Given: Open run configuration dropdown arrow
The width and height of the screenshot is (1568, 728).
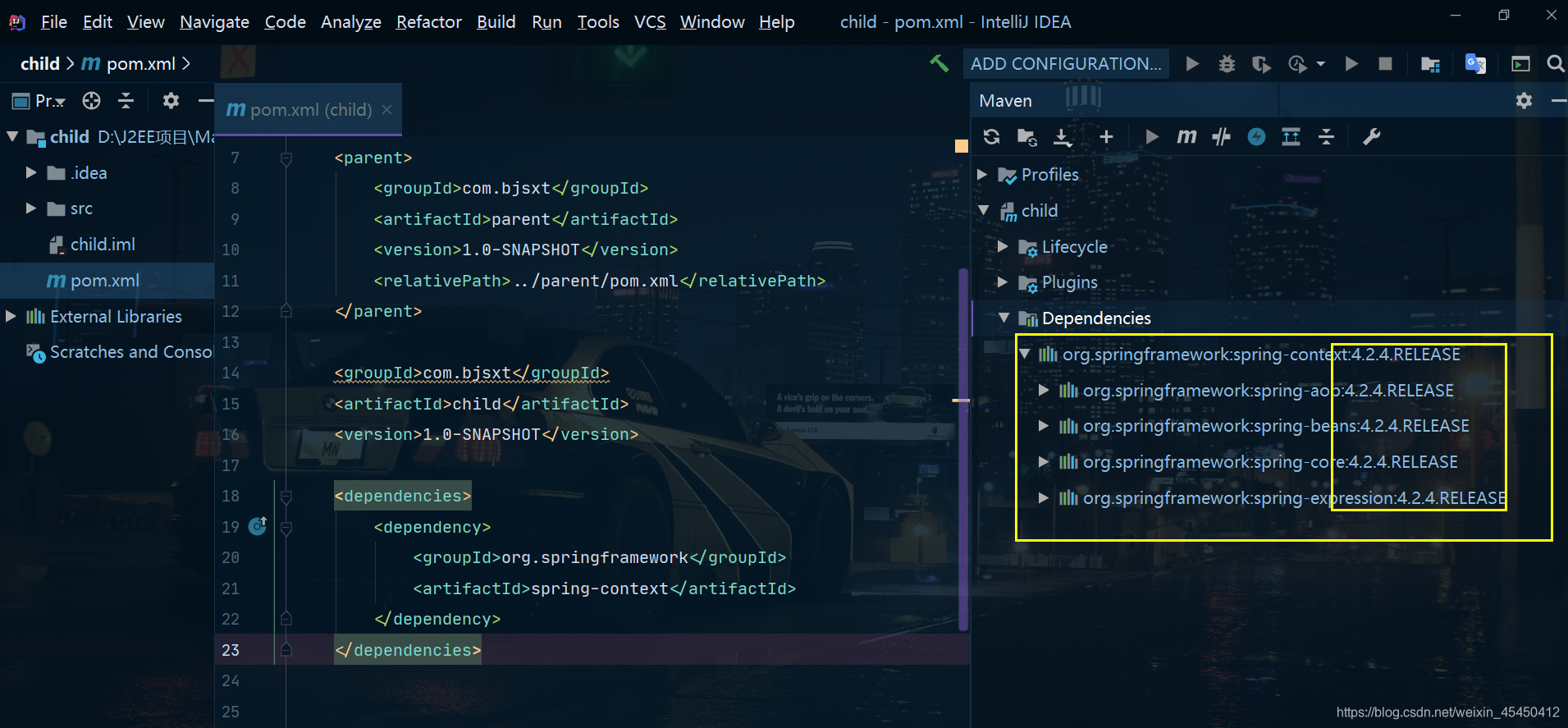Looking at the screenshot, I should 1320,64.
